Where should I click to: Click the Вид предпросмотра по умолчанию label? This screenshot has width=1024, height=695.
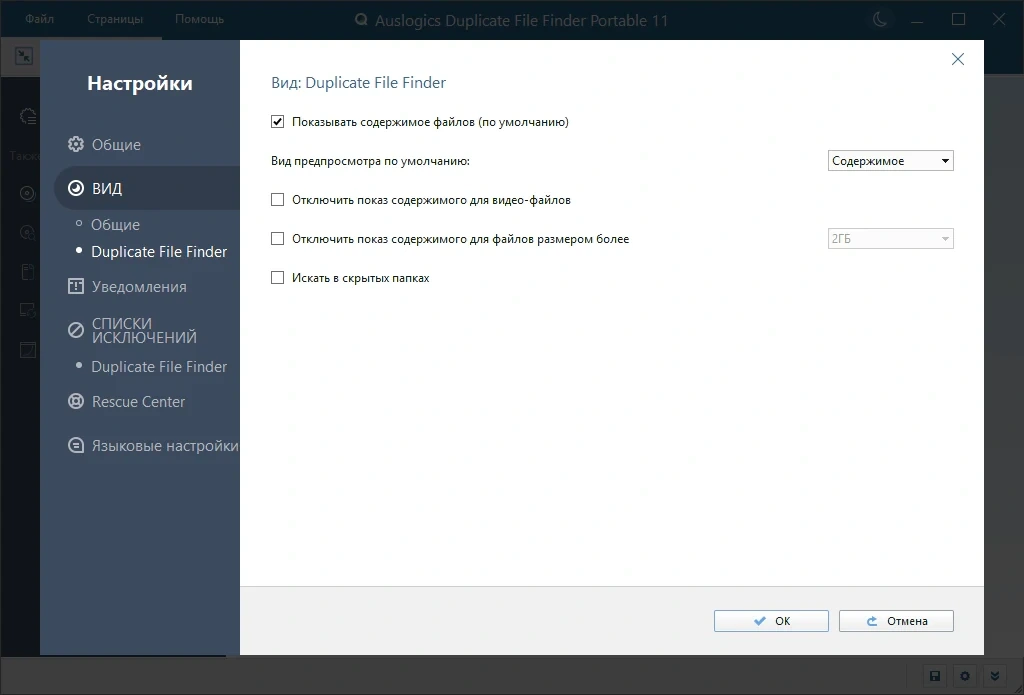[370, 161]
